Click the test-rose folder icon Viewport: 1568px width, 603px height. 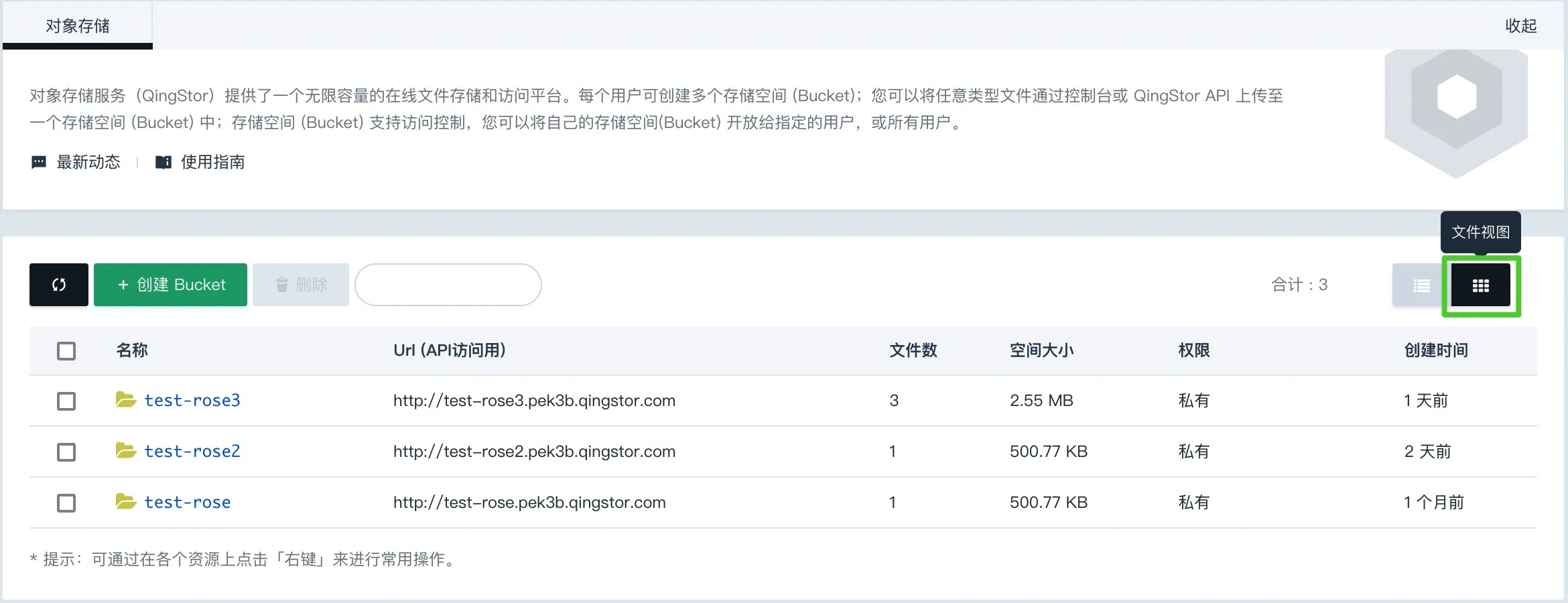125,502
